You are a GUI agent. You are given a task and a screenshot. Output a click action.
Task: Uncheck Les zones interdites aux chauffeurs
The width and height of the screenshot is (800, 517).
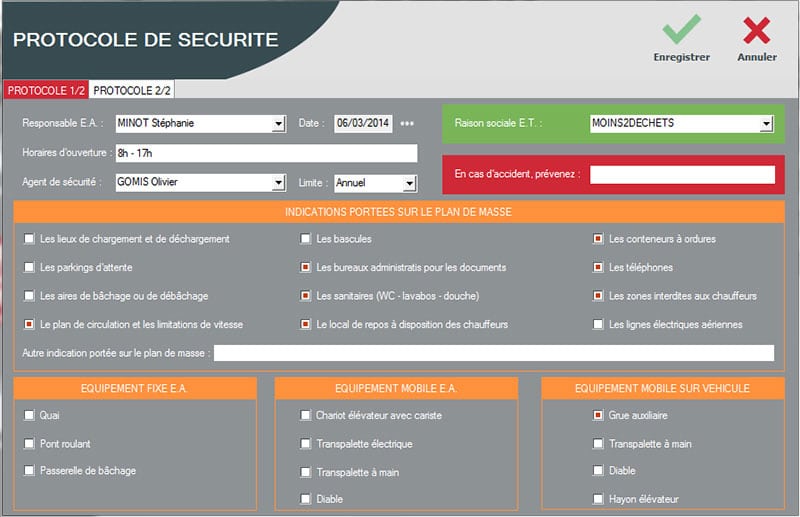click(598, 296)
